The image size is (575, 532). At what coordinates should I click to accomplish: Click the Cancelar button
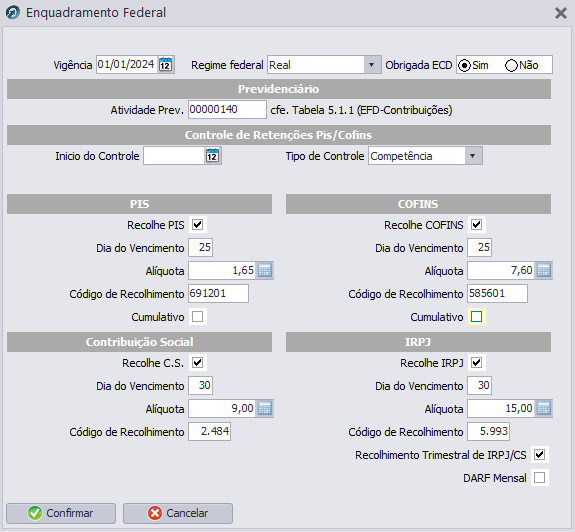(x=178, y=513)
